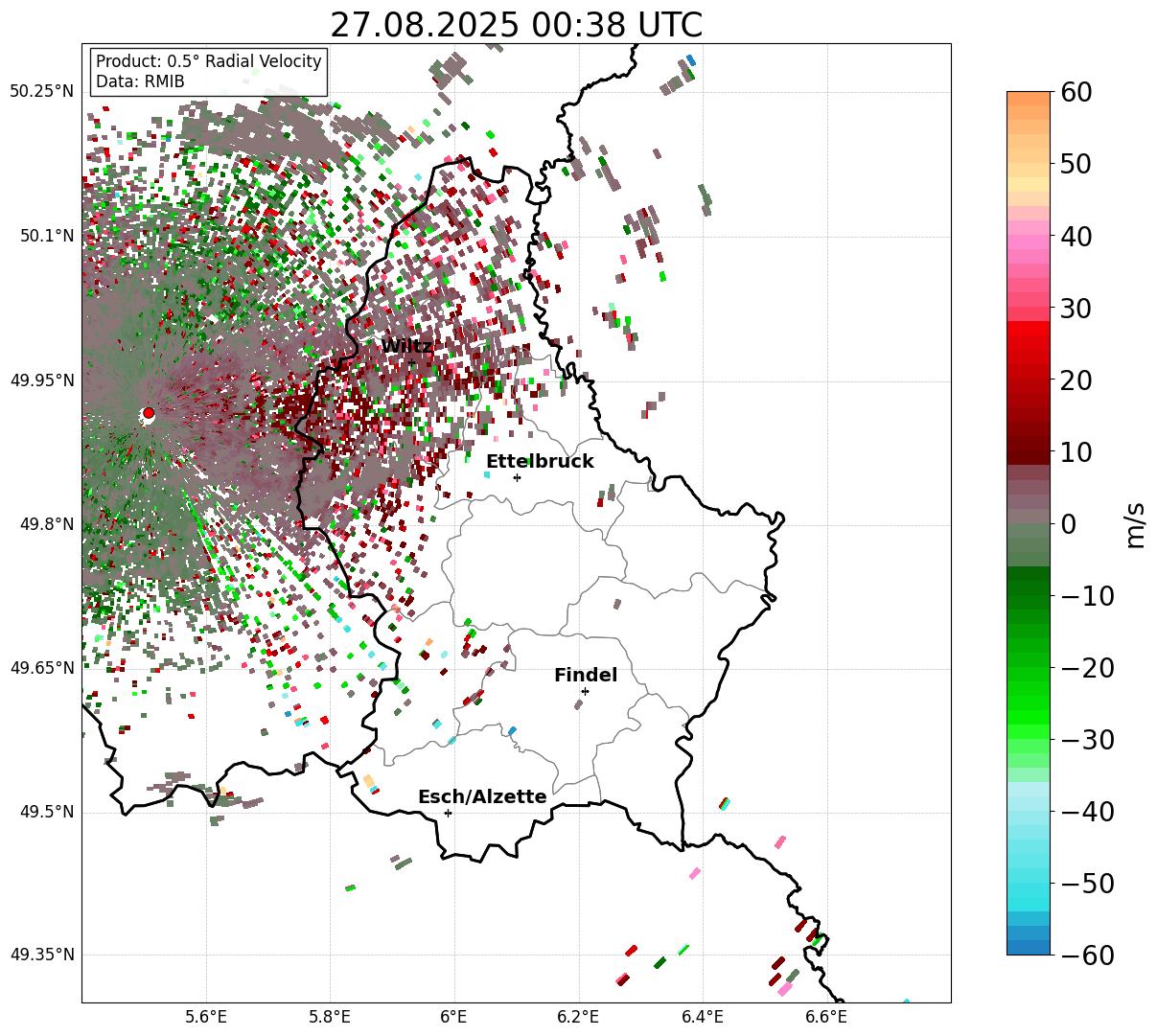Select the Wiltz city label
The width and height of the screenshot is (1157, 1036).
406,346
